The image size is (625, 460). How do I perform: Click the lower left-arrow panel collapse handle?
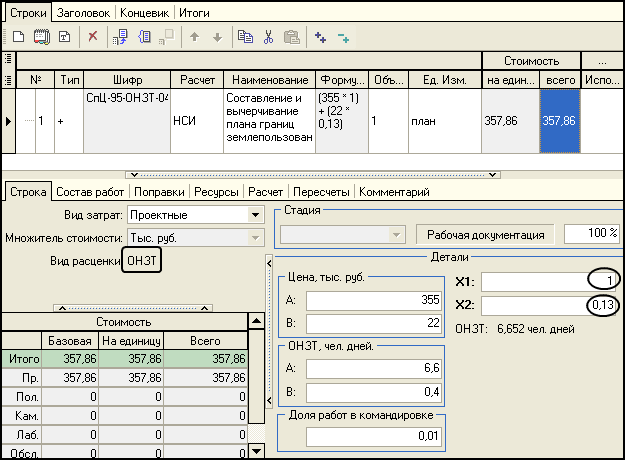269,401
